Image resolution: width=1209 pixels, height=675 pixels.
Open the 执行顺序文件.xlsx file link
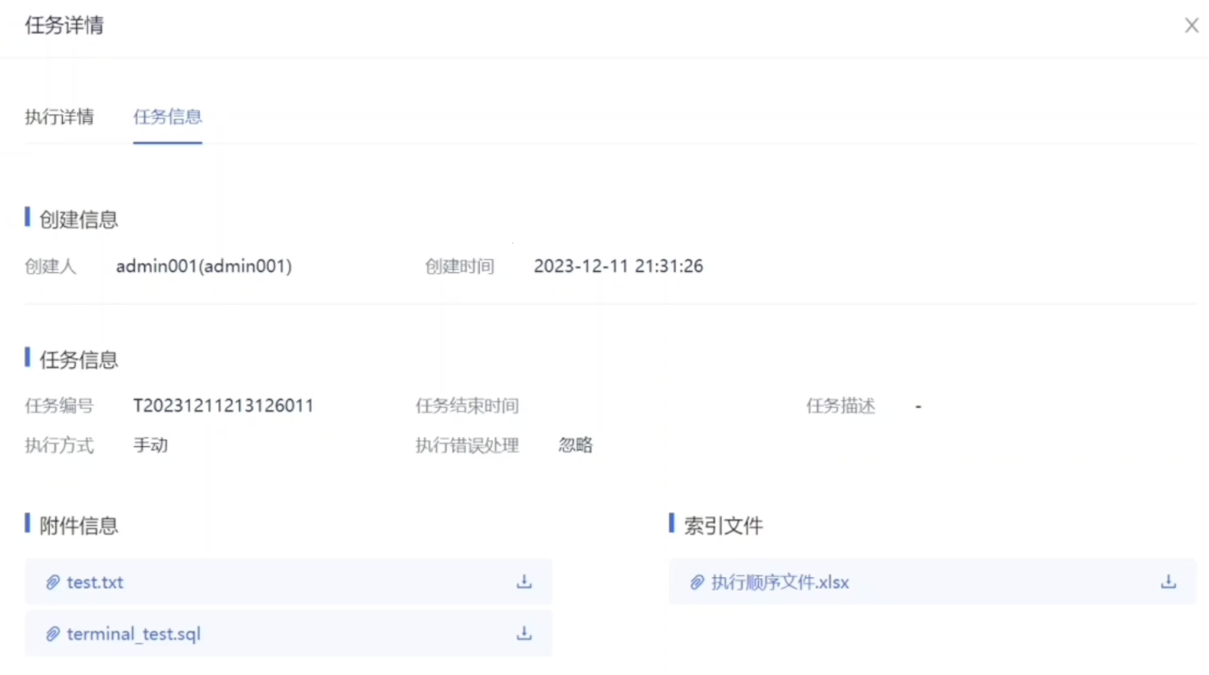click(x=780, y=582)
